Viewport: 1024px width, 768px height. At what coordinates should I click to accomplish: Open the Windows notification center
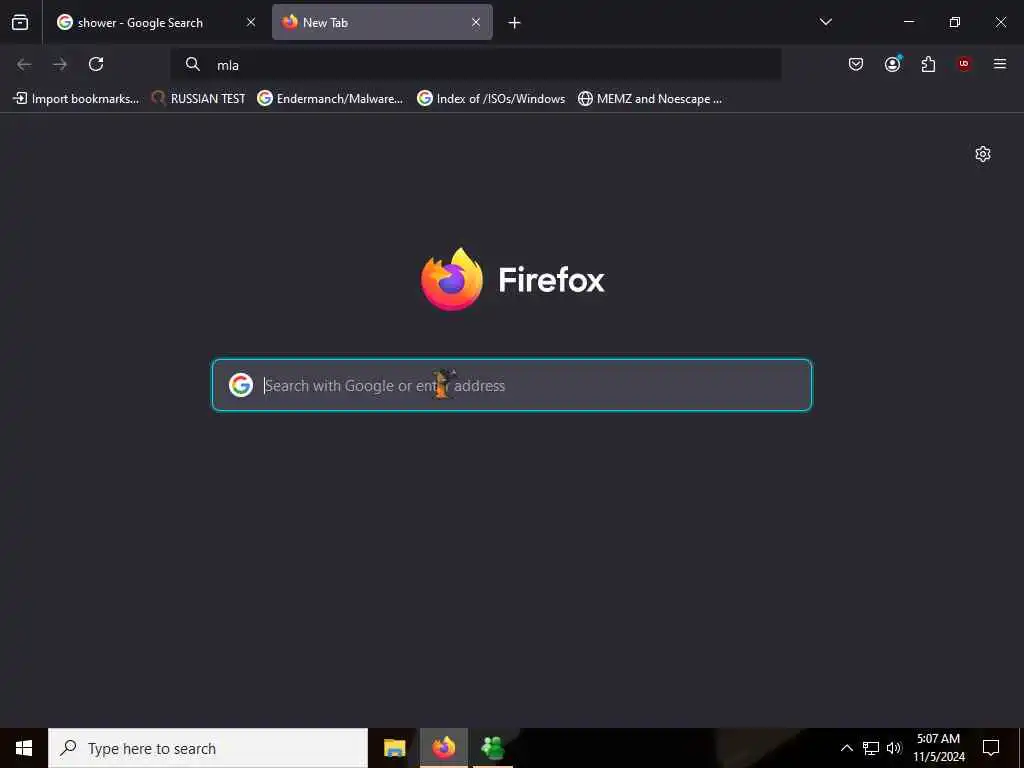(x=991, y=748)
